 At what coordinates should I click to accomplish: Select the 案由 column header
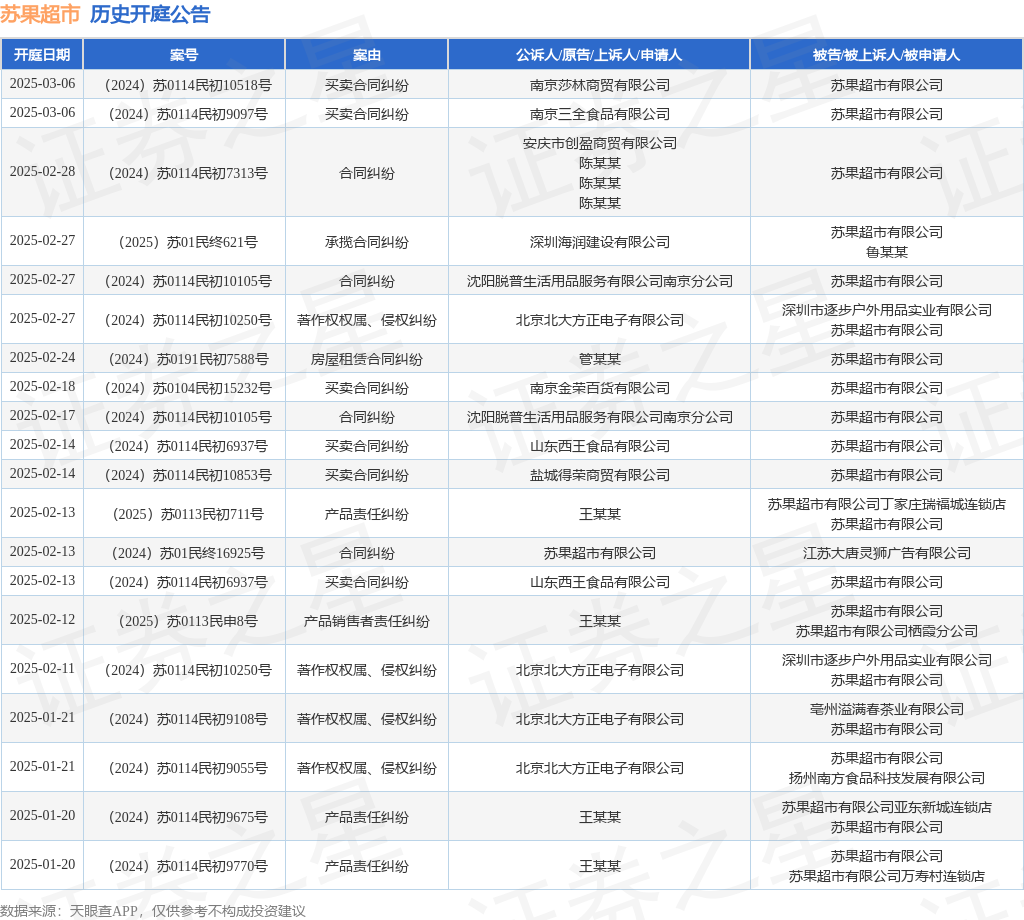[x=366, y=55]
